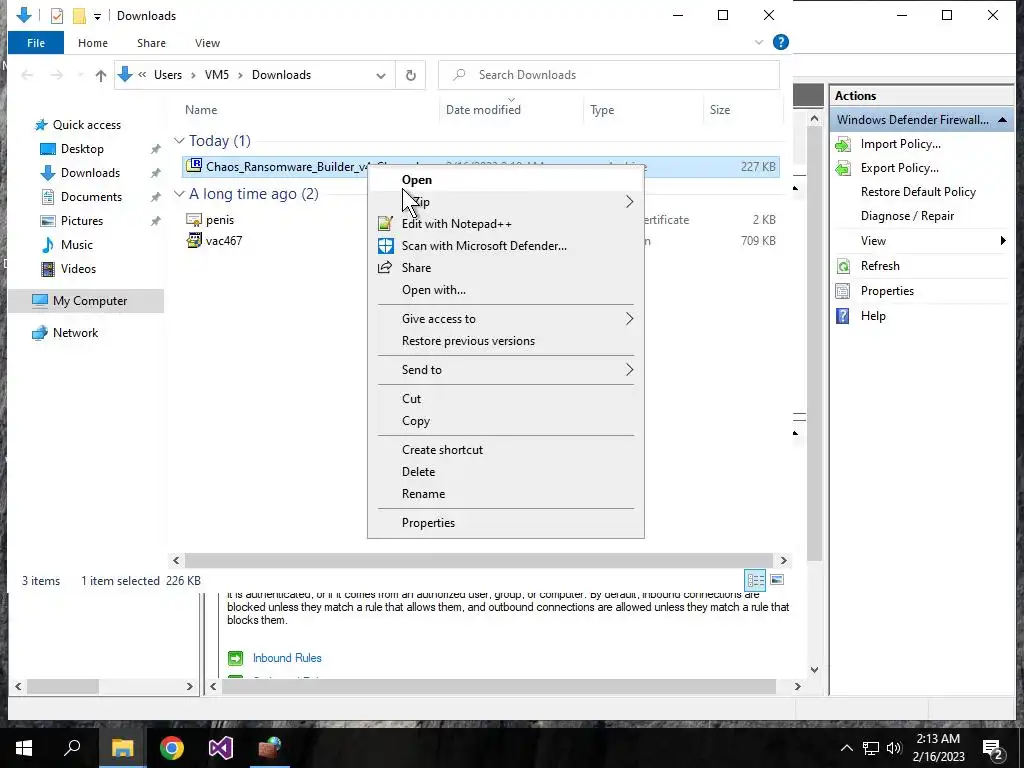Choose Restore previous versions
1024x768 pixels.
click(468, 341)
